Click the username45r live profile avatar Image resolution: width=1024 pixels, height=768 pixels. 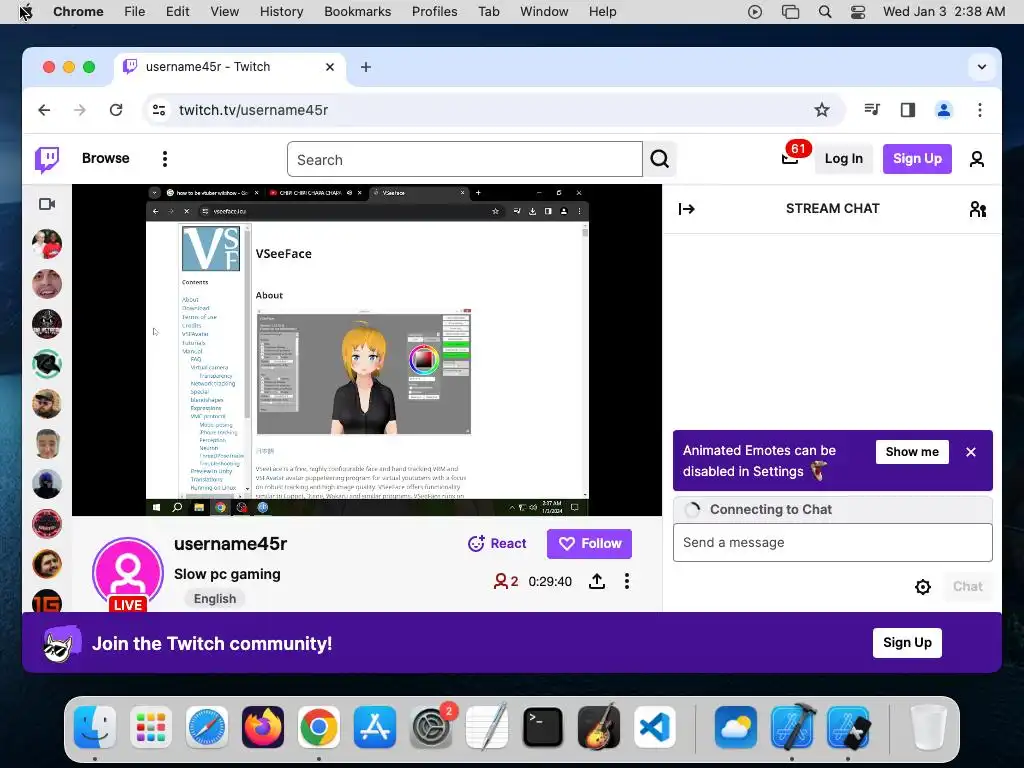pos(128,573)
